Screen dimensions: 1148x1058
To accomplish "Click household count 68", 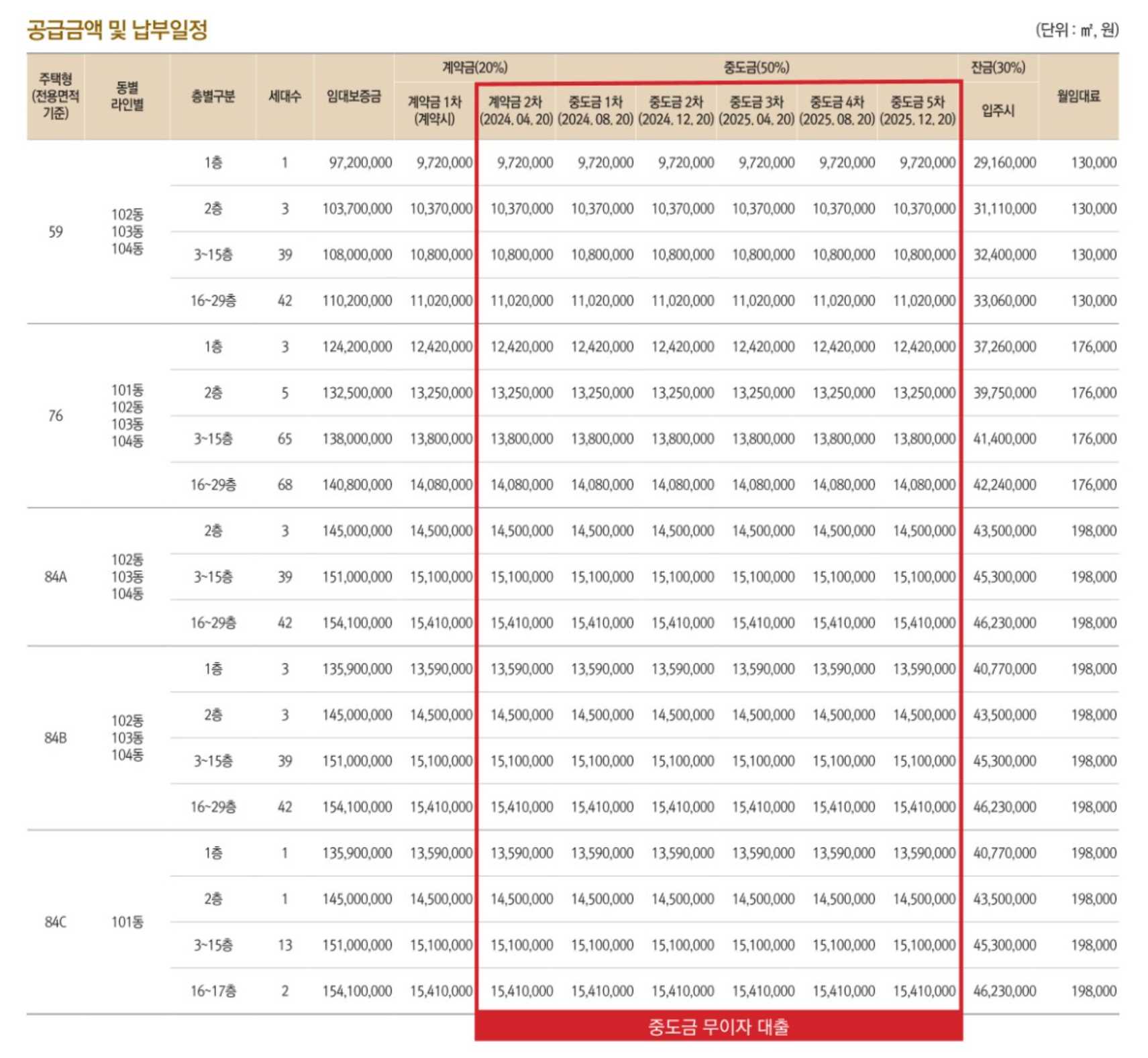I will (x=284, y=485).
